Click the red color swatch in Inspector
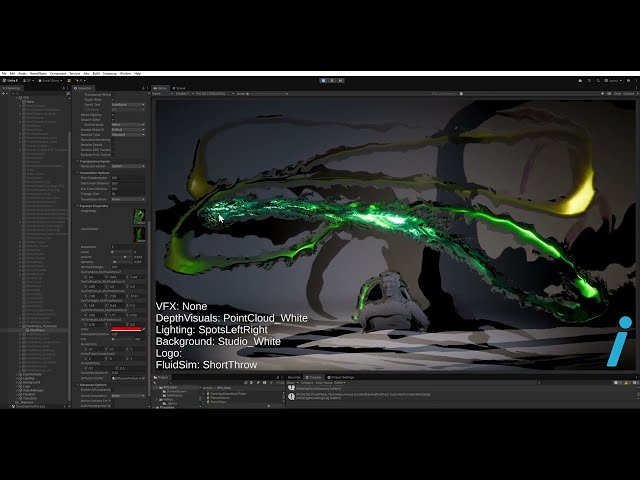The height and width of the screenshot is (480, 640). (x=126, y=329)
